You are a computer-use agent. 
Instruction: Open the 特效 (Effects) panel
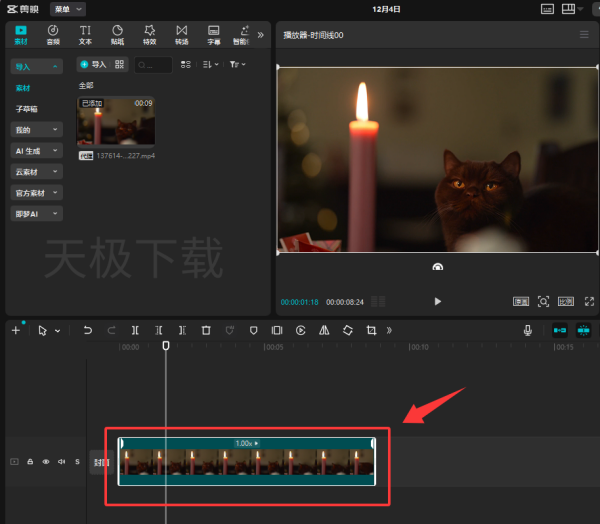149,35
